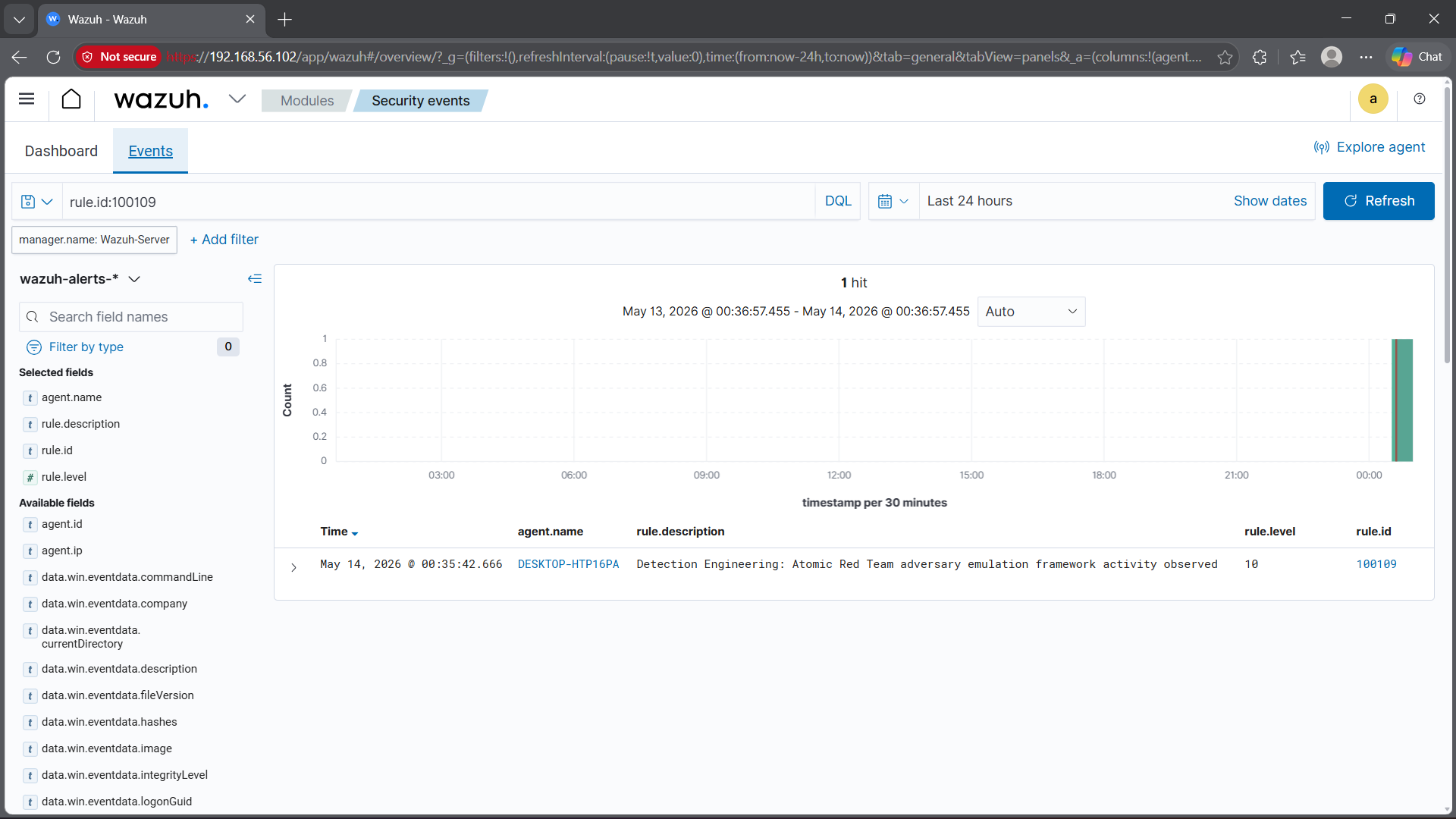Open the browser favorites list icon
Image resolution: width=1456 pixels, height=819 pixels.
tap(1298, 57)
